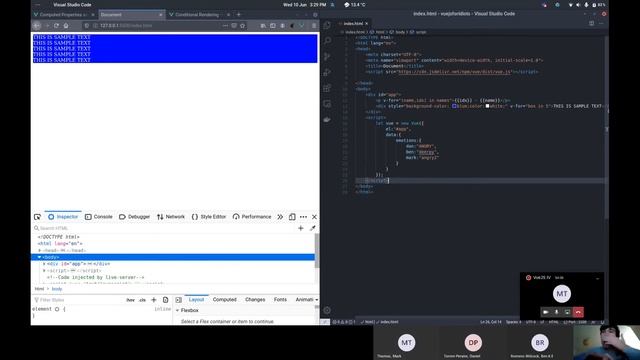Screen dimensions: 640x360
Task: Close the Document browser tab
Action: point(161,15)
